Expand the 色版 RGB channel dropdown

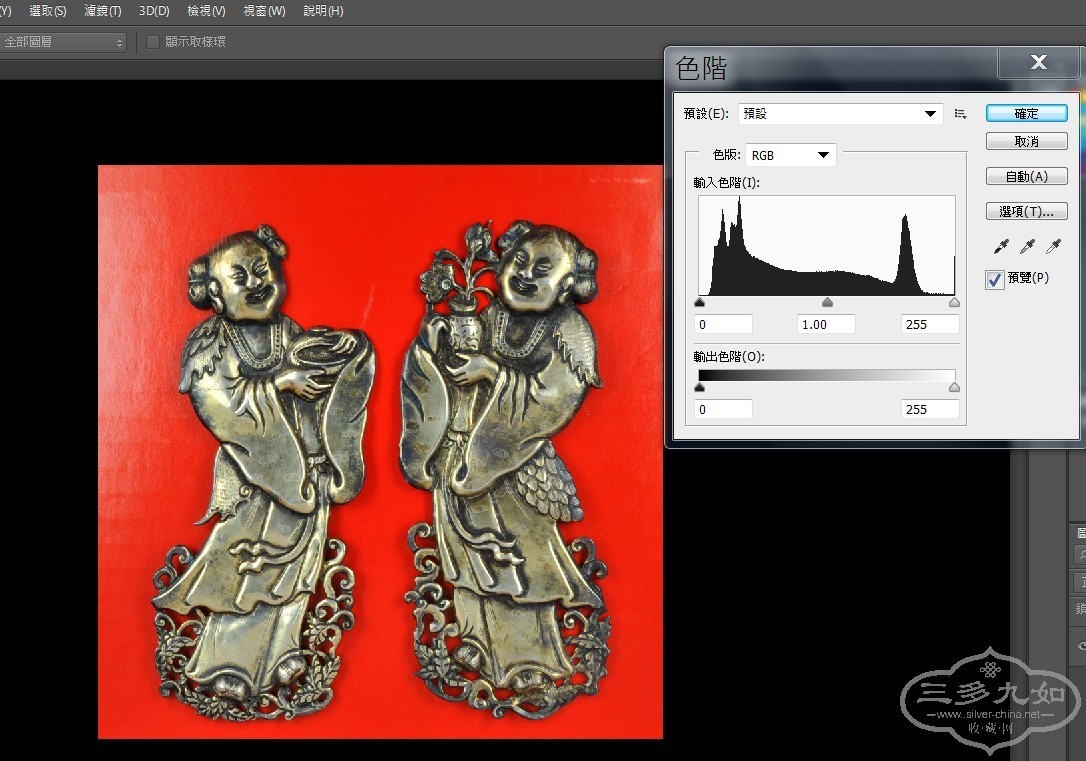tap(790, 155)
